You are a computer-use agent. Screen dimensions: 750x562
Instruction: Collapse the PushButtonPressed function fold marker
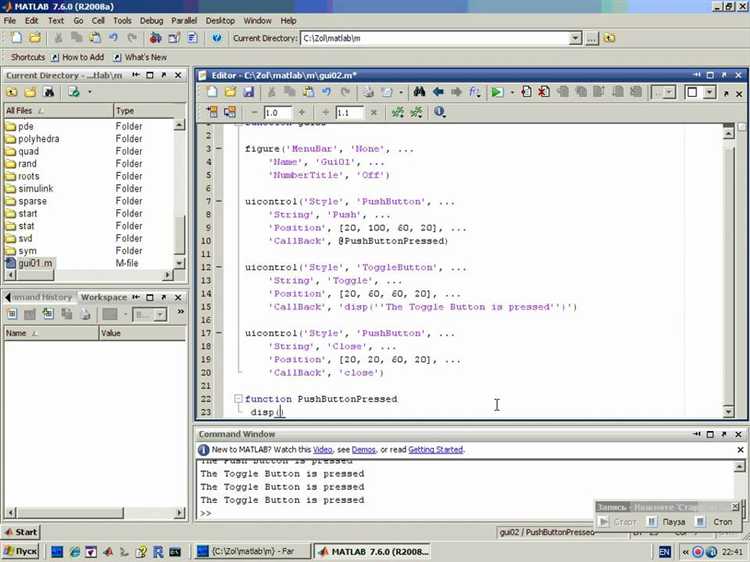click(238, 398)
